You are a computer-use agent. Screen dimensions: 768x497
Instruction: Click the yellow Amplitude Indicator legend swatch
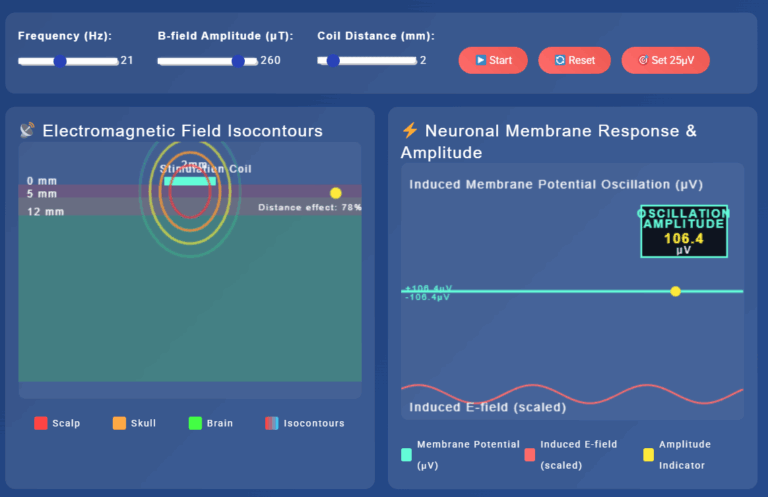(x=648, y=454)
